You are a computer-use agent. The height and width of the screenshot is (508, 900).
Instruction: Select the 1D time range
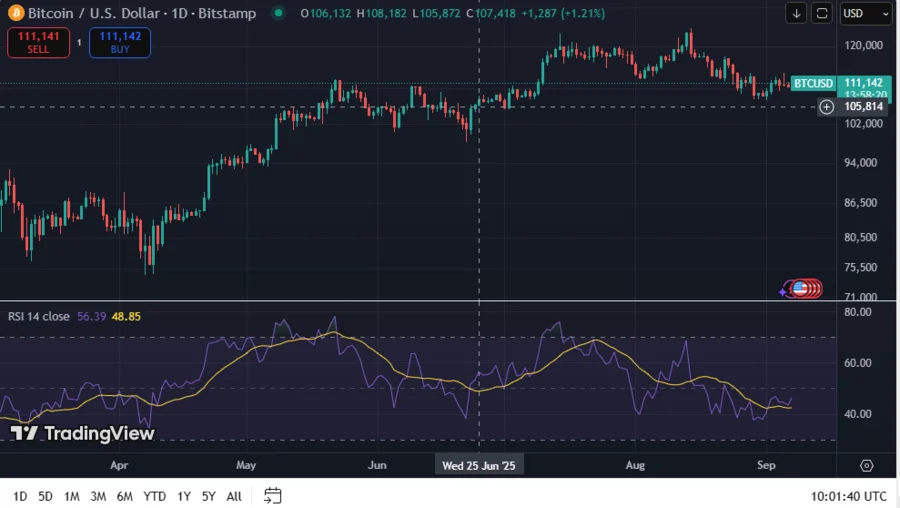point(20,496)
